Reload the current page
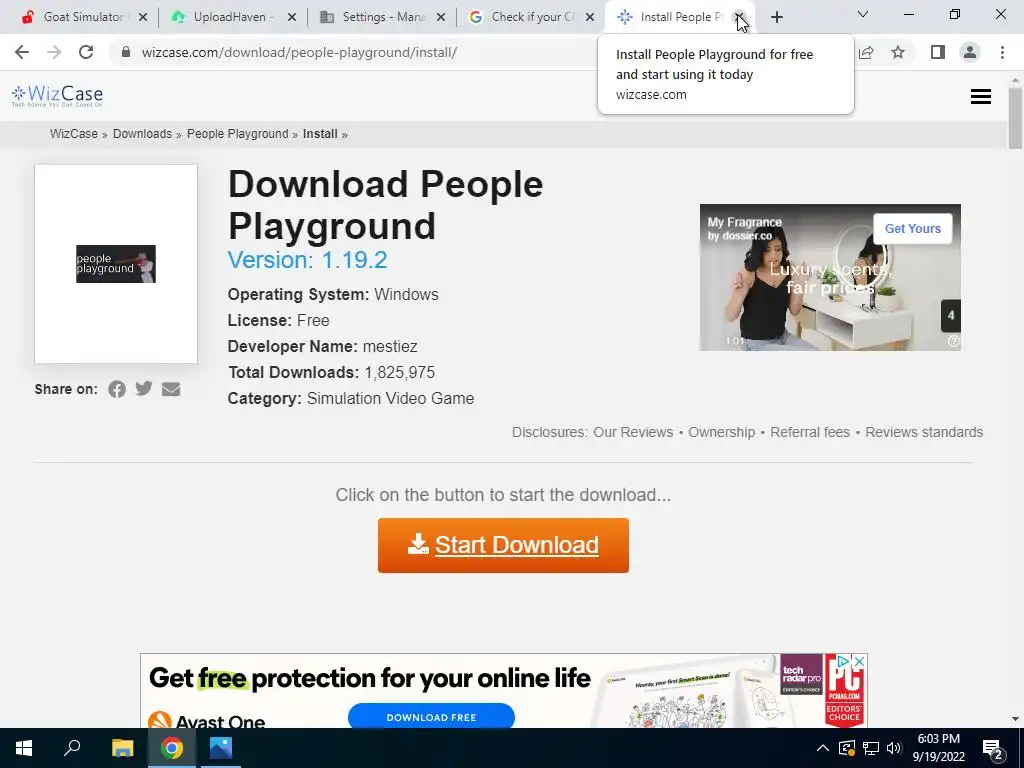 tap(86, 52)
